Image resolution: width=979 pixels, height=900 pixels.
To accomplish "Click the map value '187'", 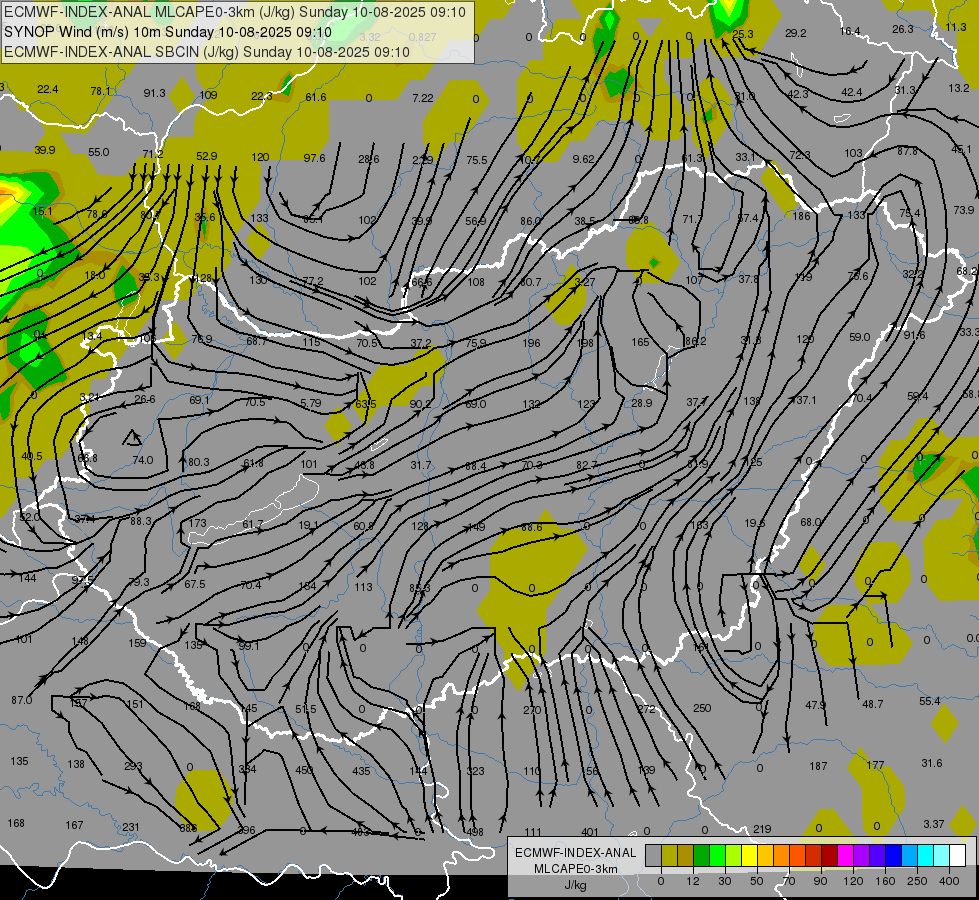I will [x=818, y=766].
